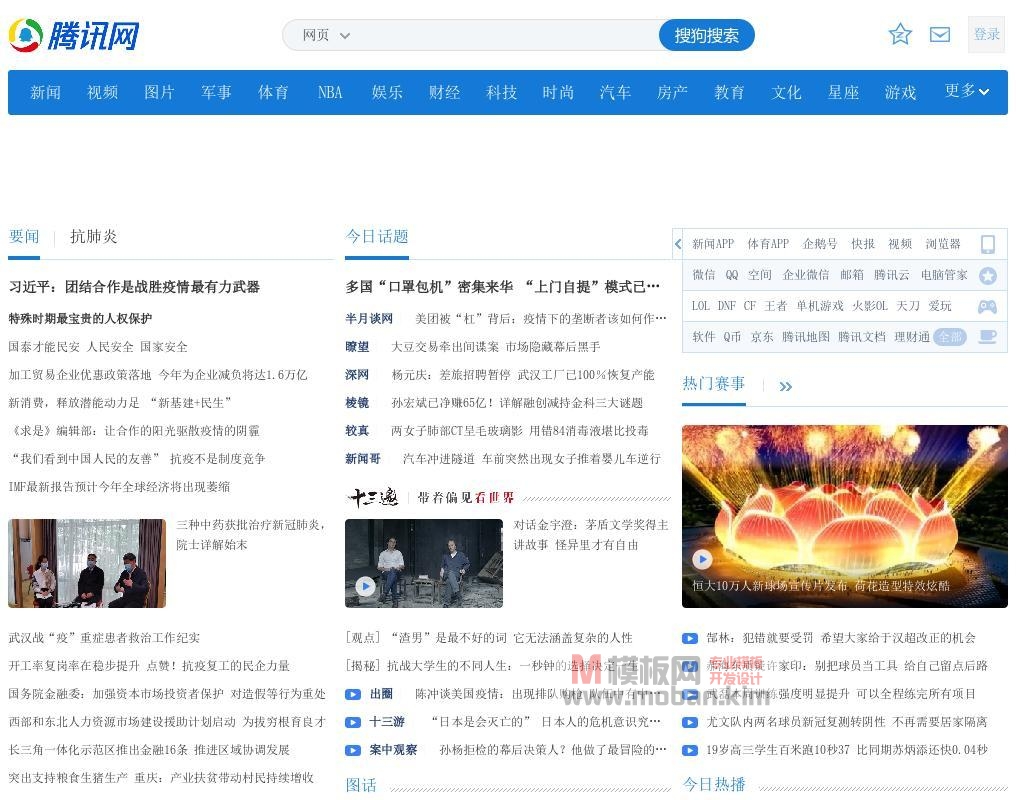This screenshot has height=800, width=1016.
Task: Go to the 游戏 channel
Action: [900, 93]
